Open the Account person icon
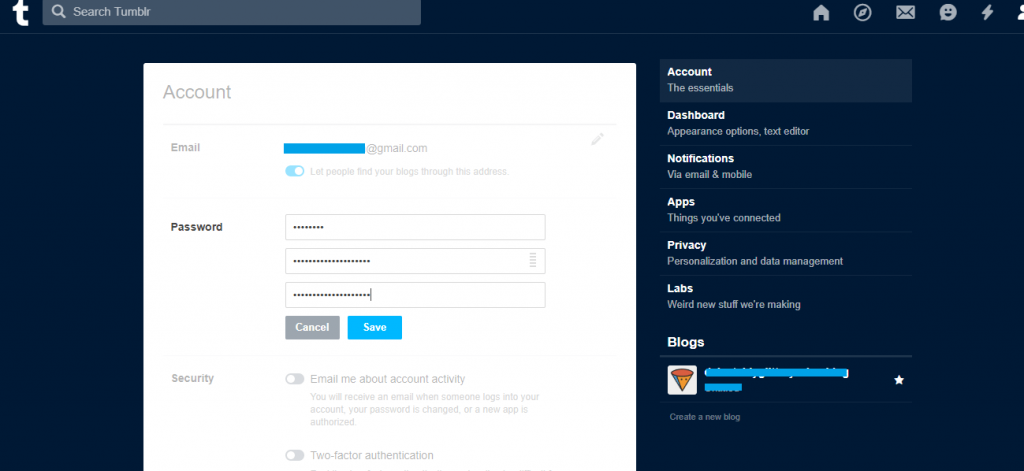Viewport: 1024px width, 471px height. (1016, 13)
